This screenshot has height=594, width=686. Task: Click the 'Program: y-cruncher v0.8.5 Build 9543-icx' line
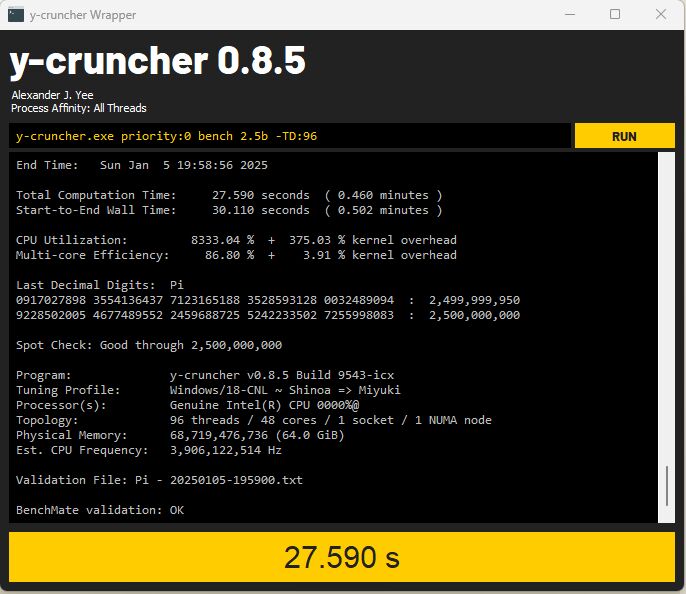205,375
